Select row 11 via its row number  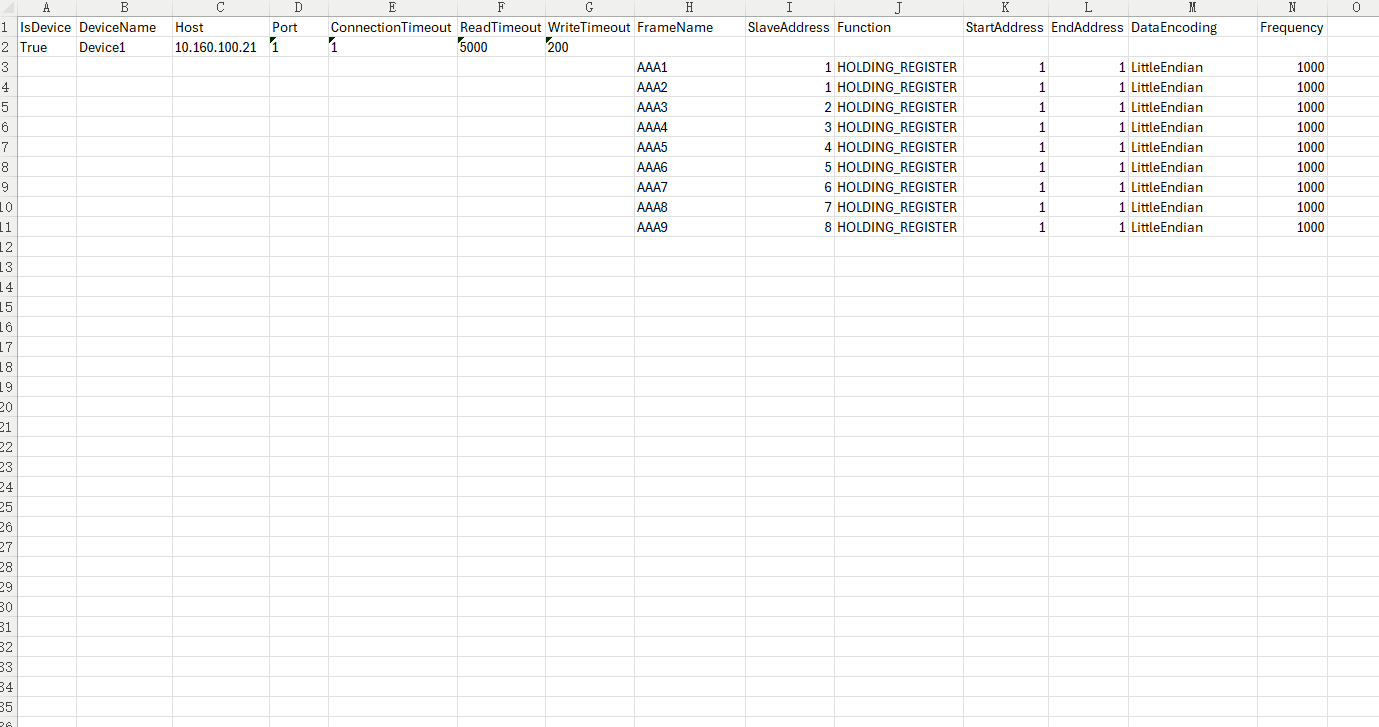6,227
